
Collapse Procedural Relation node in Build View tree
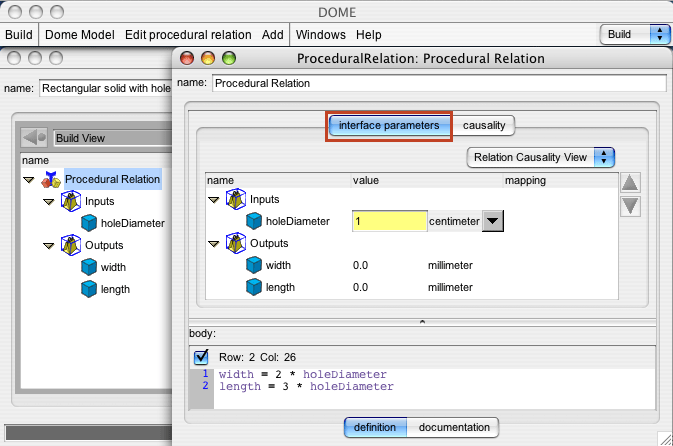pyautogui.click(x=29, y=180)
